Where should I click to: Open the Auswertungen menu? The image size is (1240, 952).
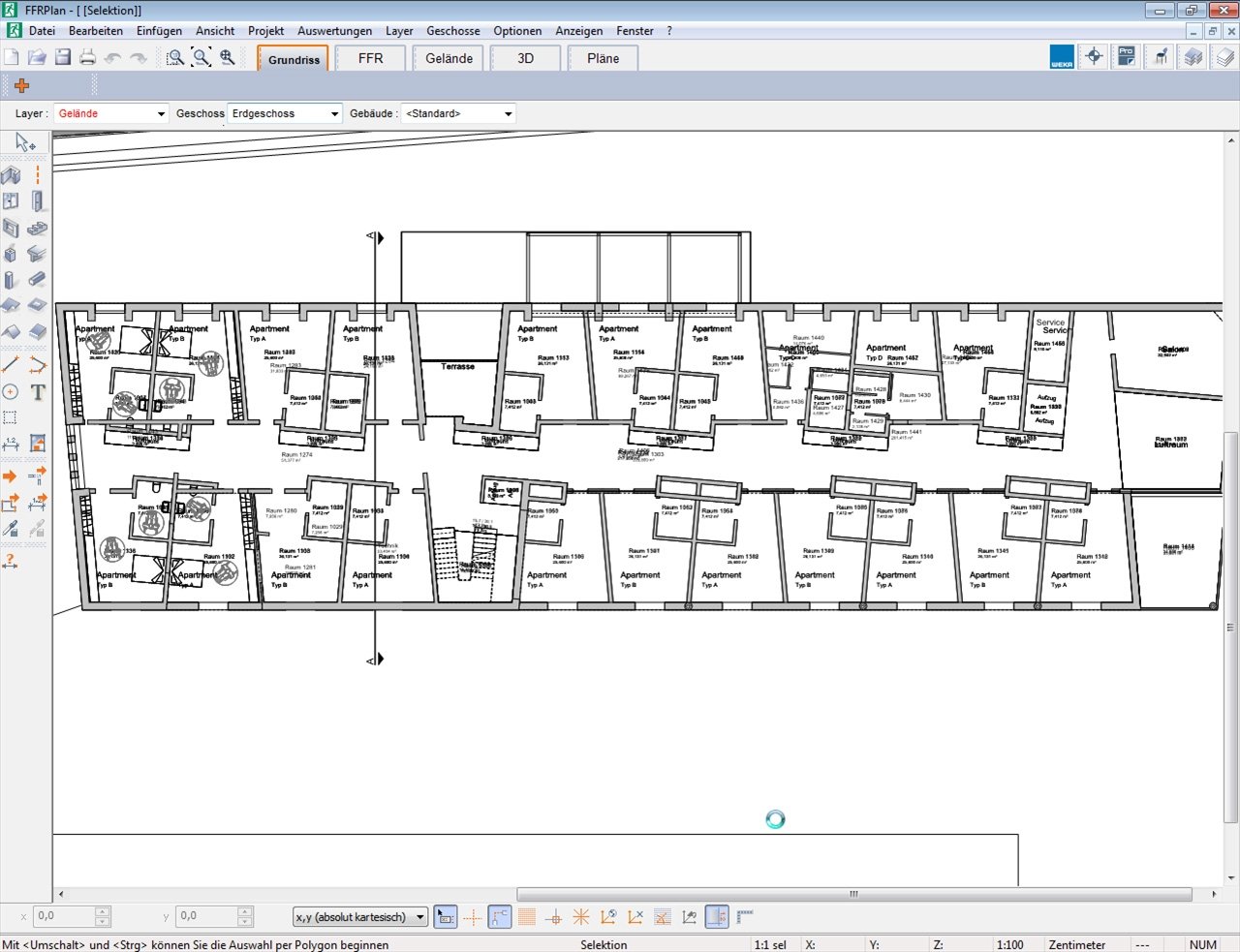pos(334,31)
